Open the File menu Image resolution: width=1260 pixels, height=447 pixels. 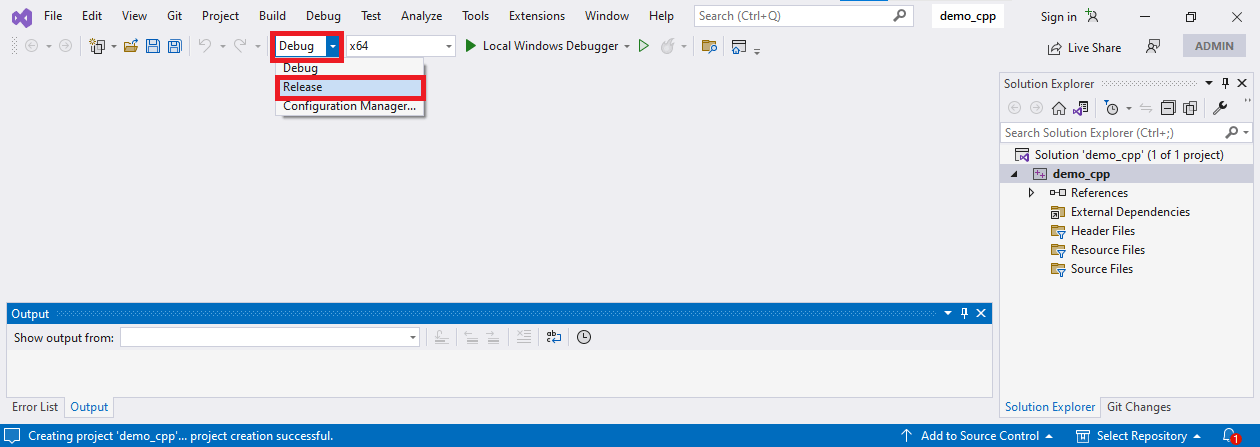53,16
